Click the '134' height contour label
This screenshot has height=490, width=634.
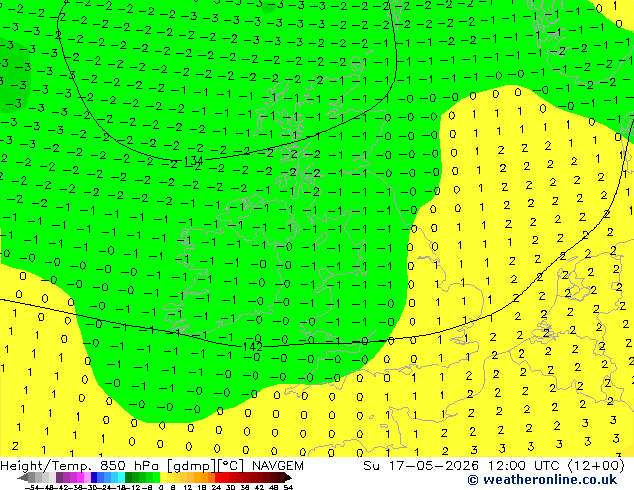point(193,161)
